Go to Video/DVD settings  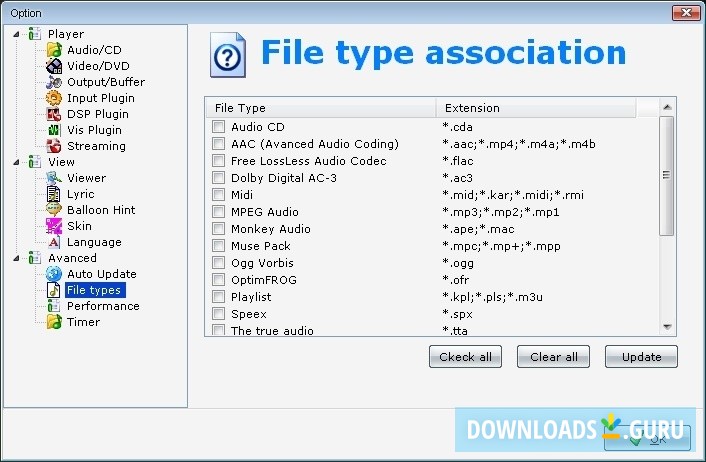98,66
